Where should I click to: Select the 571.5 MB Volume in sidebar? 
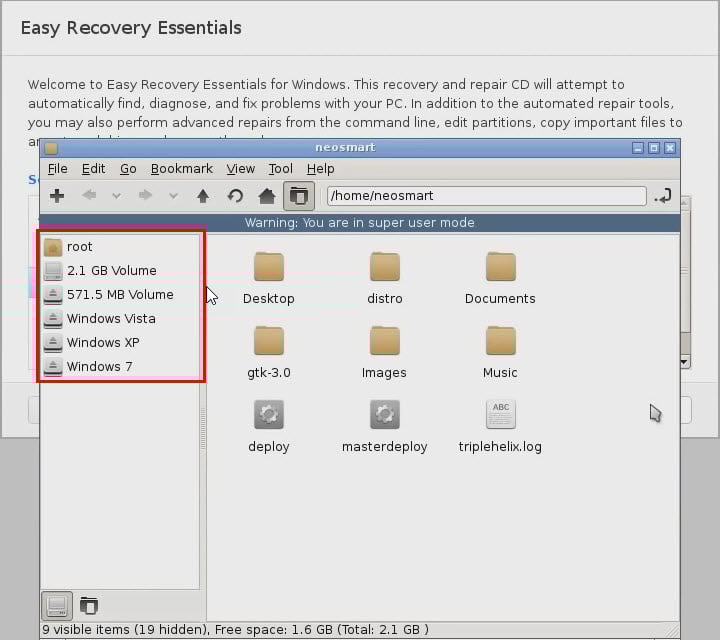click(x=121, y=295)
